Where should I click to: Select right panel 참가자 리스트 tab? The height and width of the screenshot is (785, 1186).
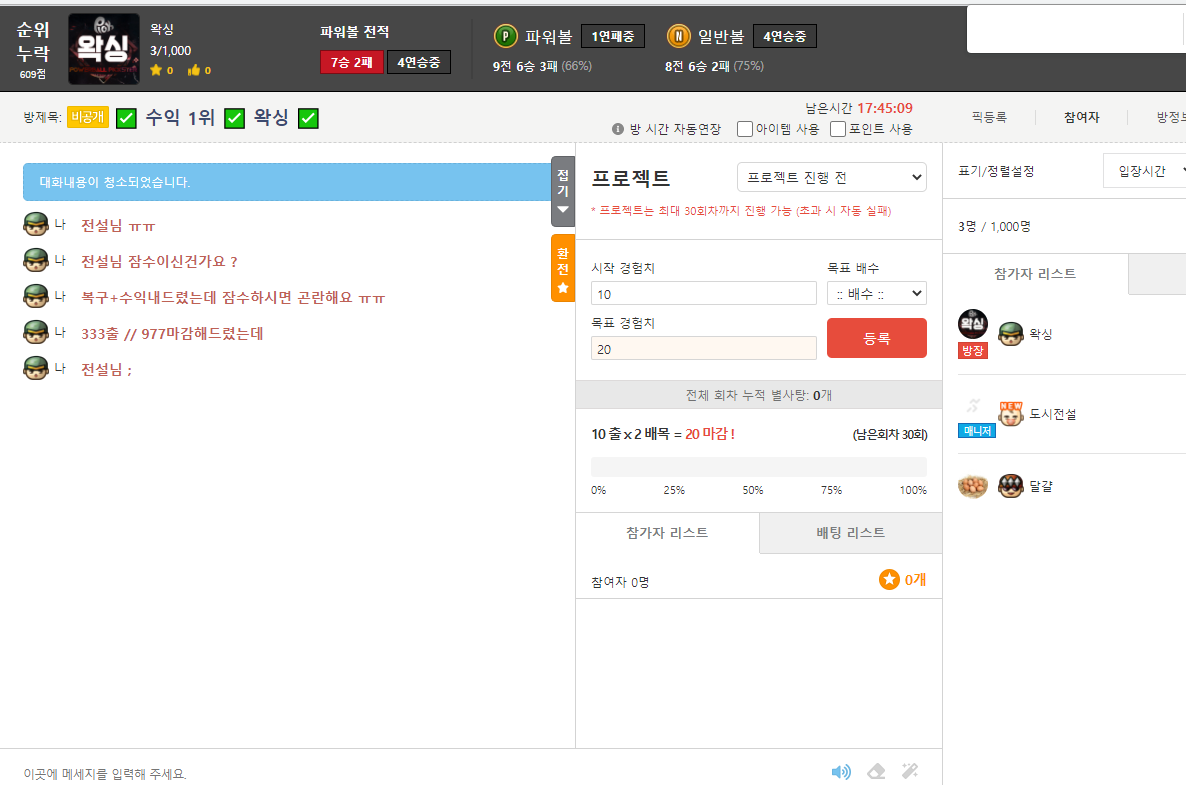(1035, 274)
